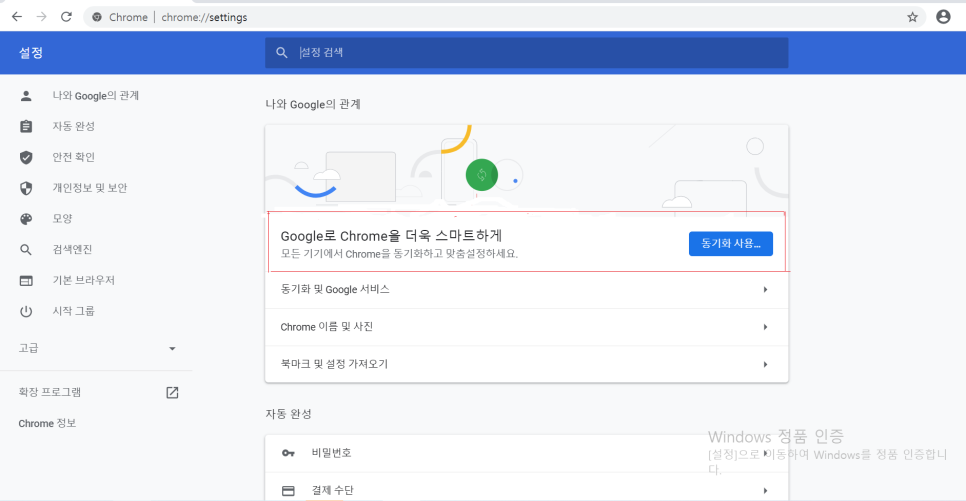Select 검색엔진 in sidebar

pyautogui.click(x=72, y=250)
